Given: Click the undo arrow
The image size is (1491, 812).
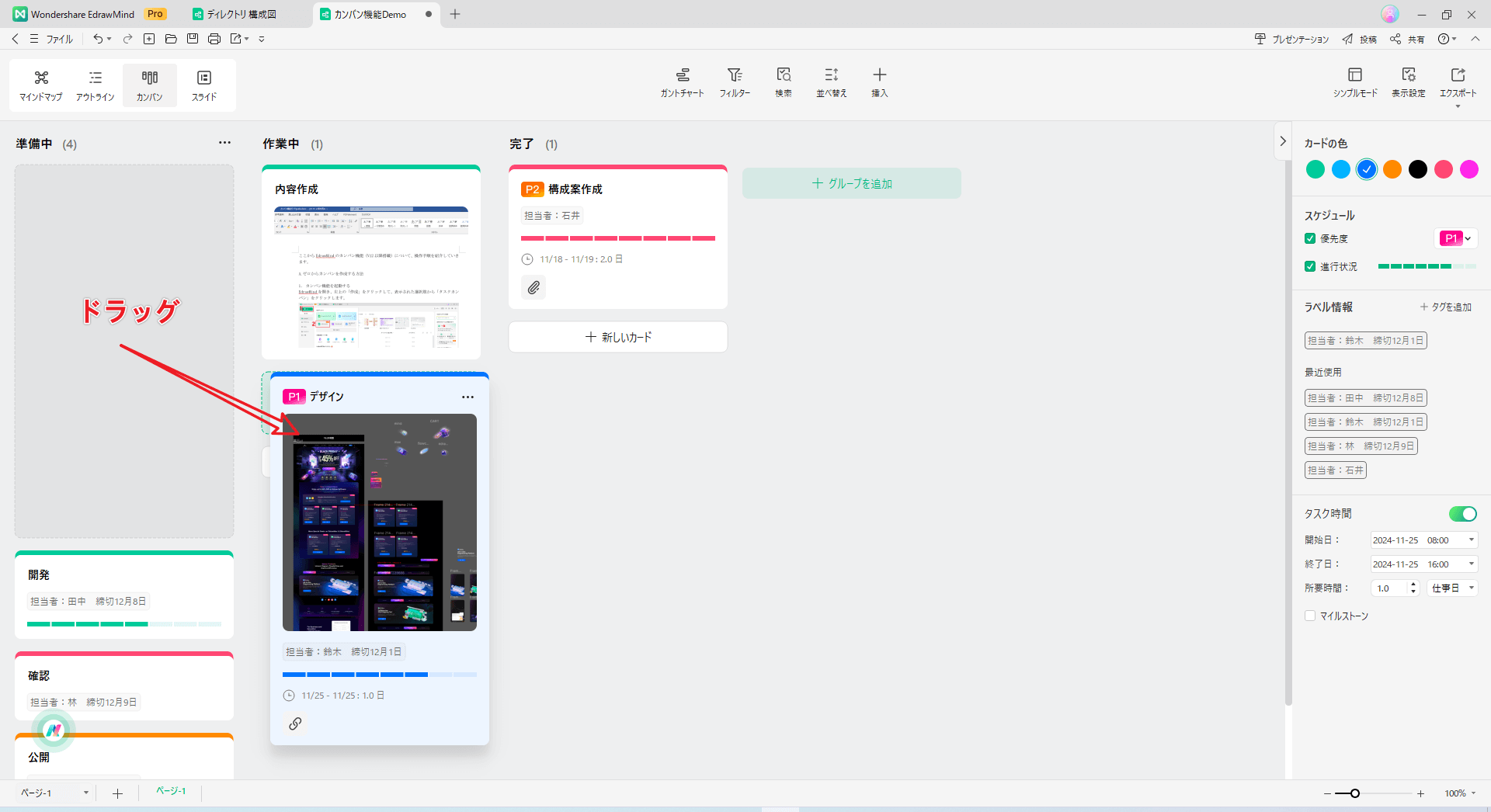Looking at the screenshot, I should 98,39.
